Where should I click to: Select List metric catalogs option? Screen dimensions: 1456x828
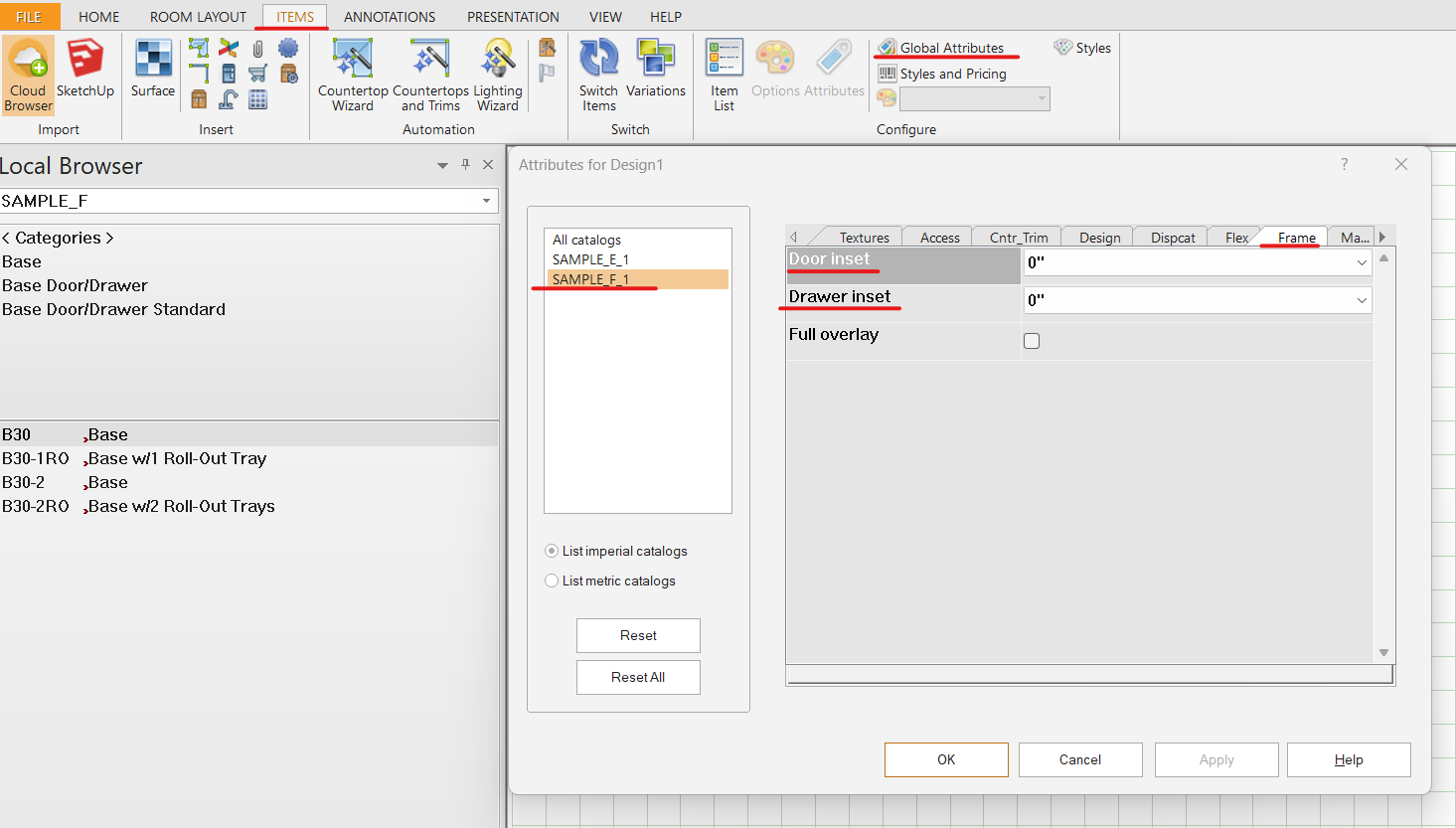[x=552, y=580]
